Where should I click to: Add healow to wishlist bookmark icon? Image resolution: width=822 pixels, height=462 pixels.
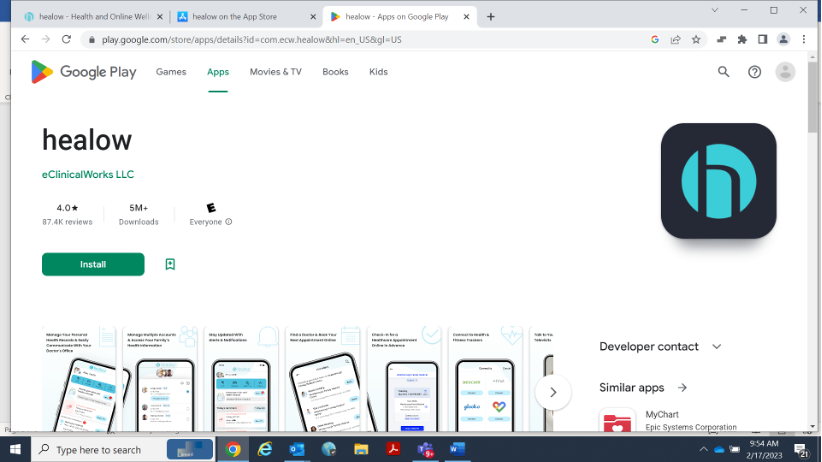point(170,264)
